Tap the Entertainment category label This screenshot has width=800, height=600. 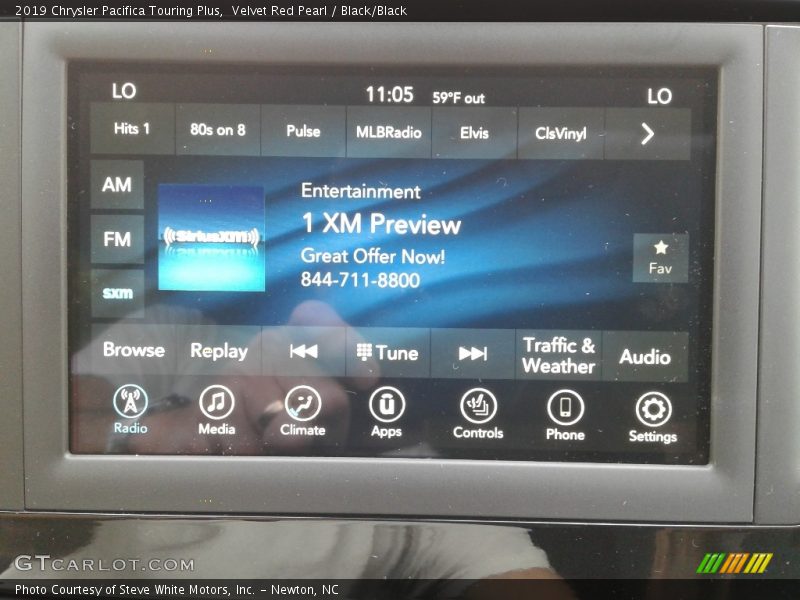pyautogui.click(x=361, y=191)
